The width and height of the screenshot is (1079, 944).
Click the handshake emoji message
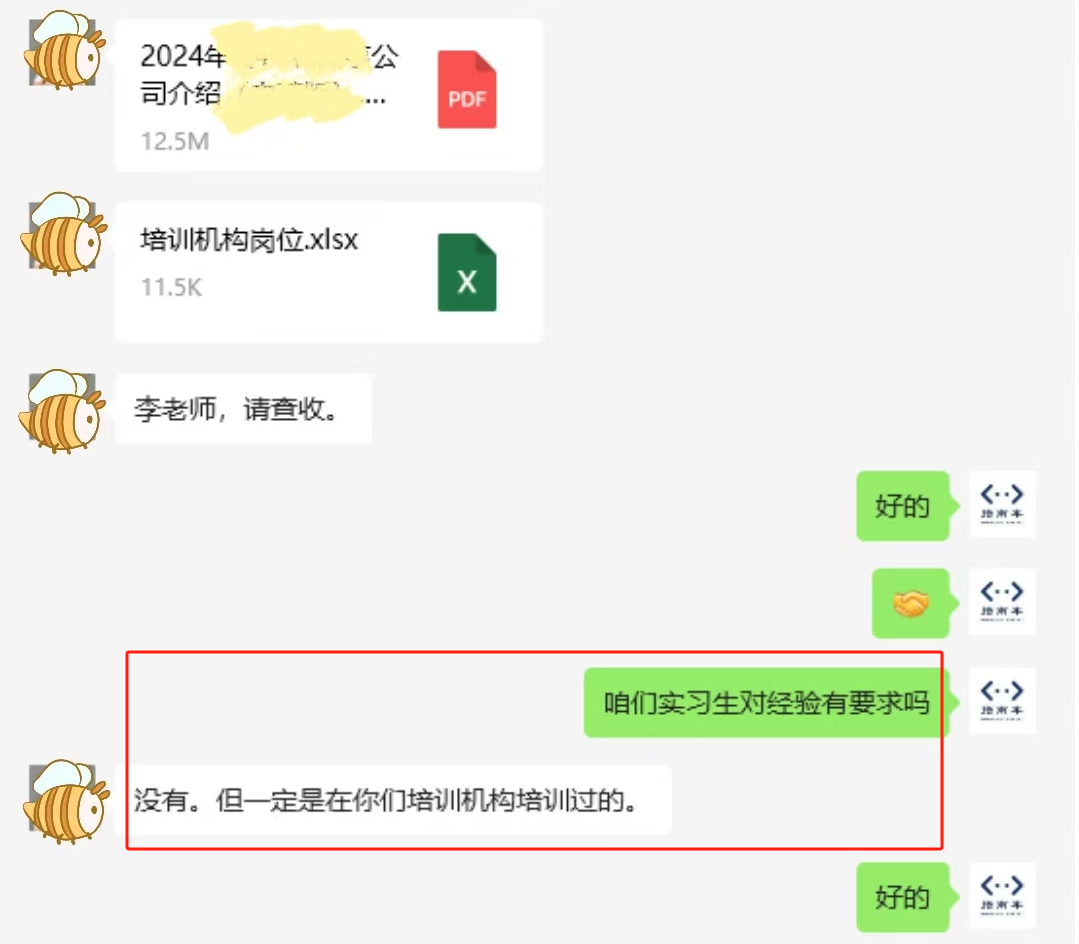(x=911, y=603)
